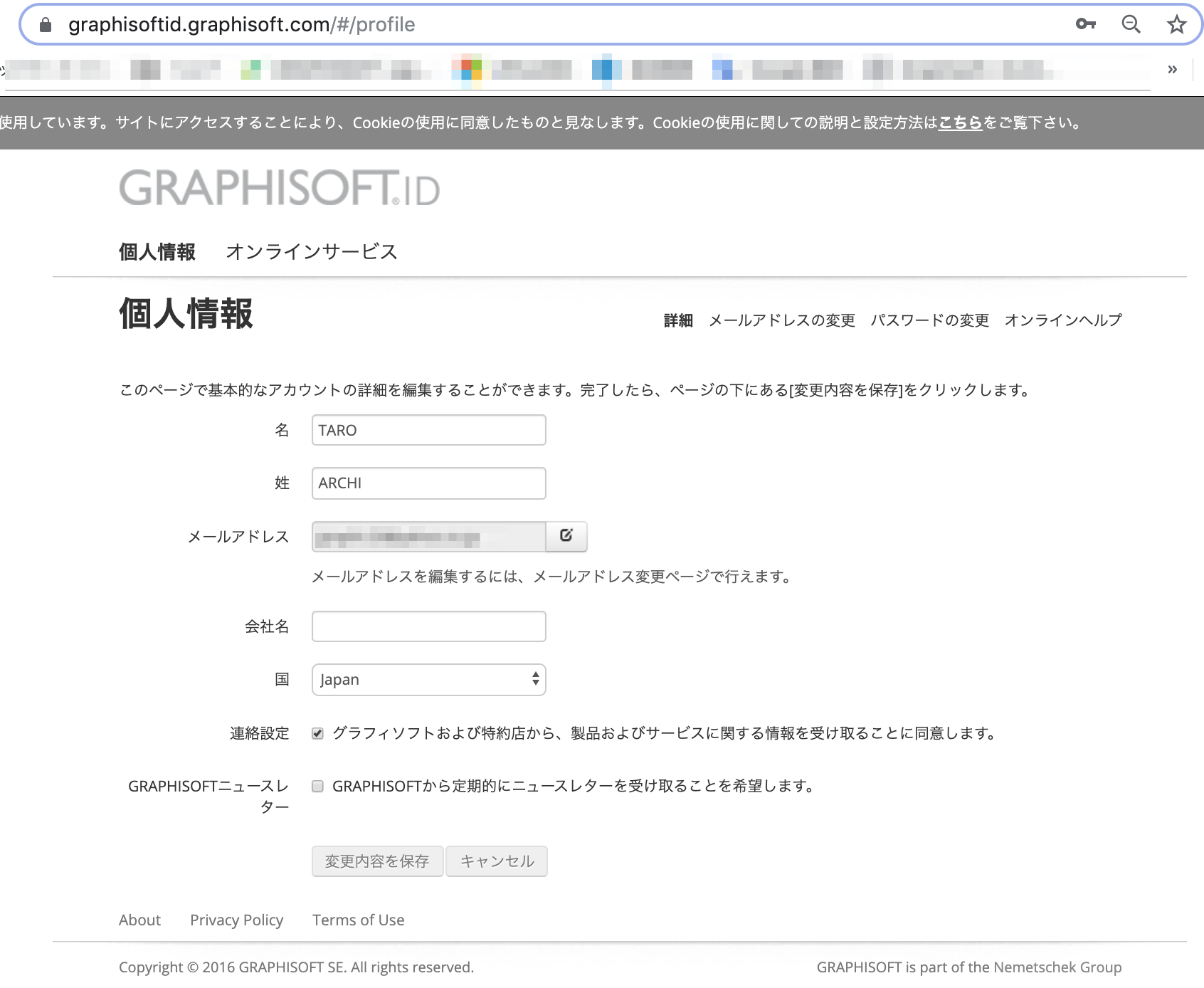Image resolution: width=1204 pixels, height=988 pixels.
Task: Open the こちら cookie information link
Action: tap(960, 122)
